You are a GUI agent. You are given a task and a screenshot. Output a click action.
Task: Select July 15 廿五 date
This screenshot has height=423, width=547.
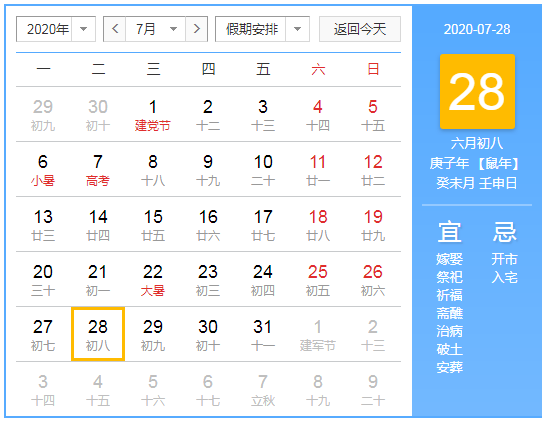coord(153,225)
